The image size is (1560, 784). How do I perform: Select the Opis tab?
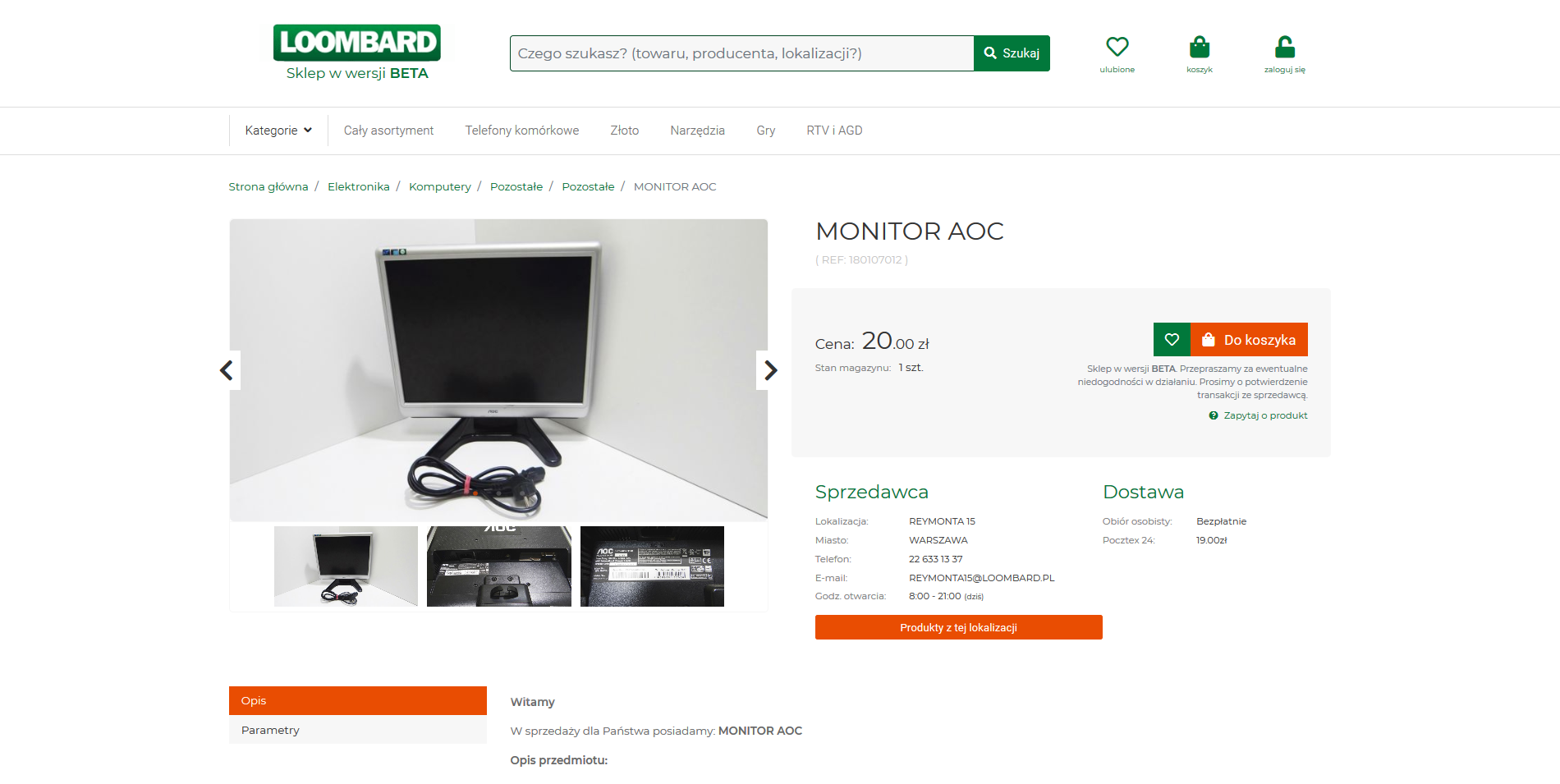pos(358,700)
